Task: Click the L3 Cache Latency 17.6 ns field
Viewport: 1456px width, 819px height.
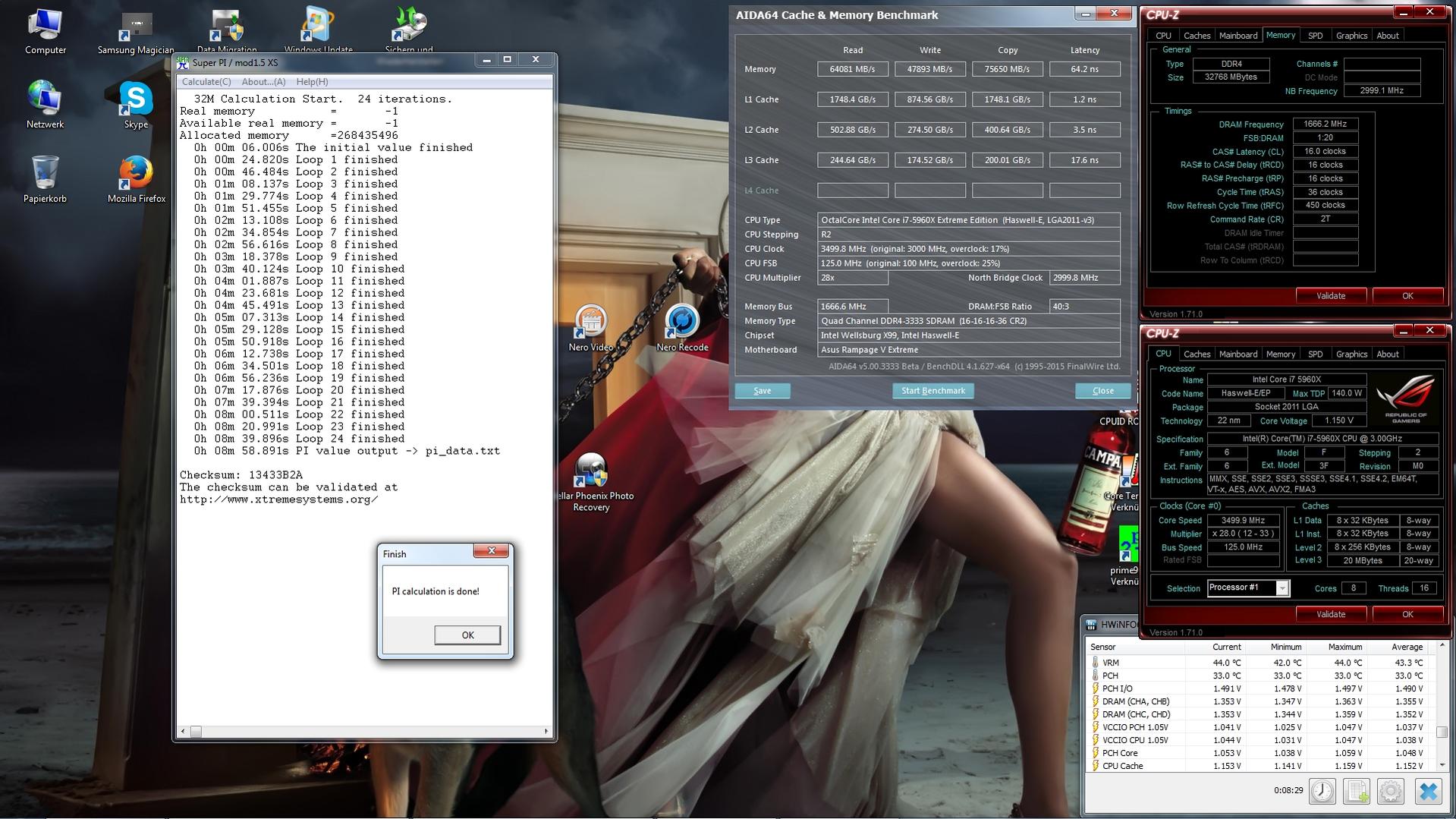Action: coord(1085,160)
